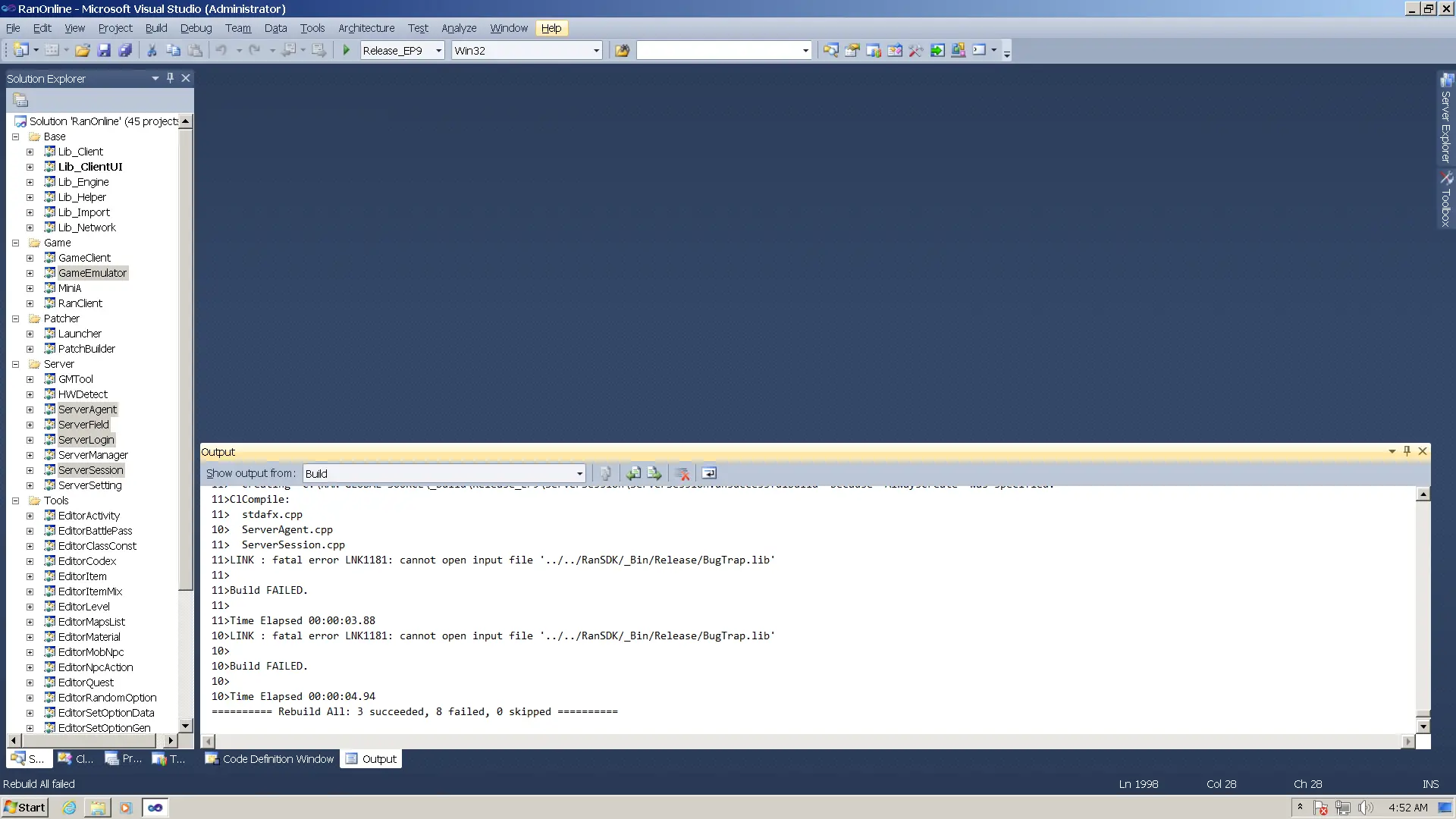Select the EditorQuest project
The height and width of the screenshot is (819, 1456).
(x=86, y=682)
